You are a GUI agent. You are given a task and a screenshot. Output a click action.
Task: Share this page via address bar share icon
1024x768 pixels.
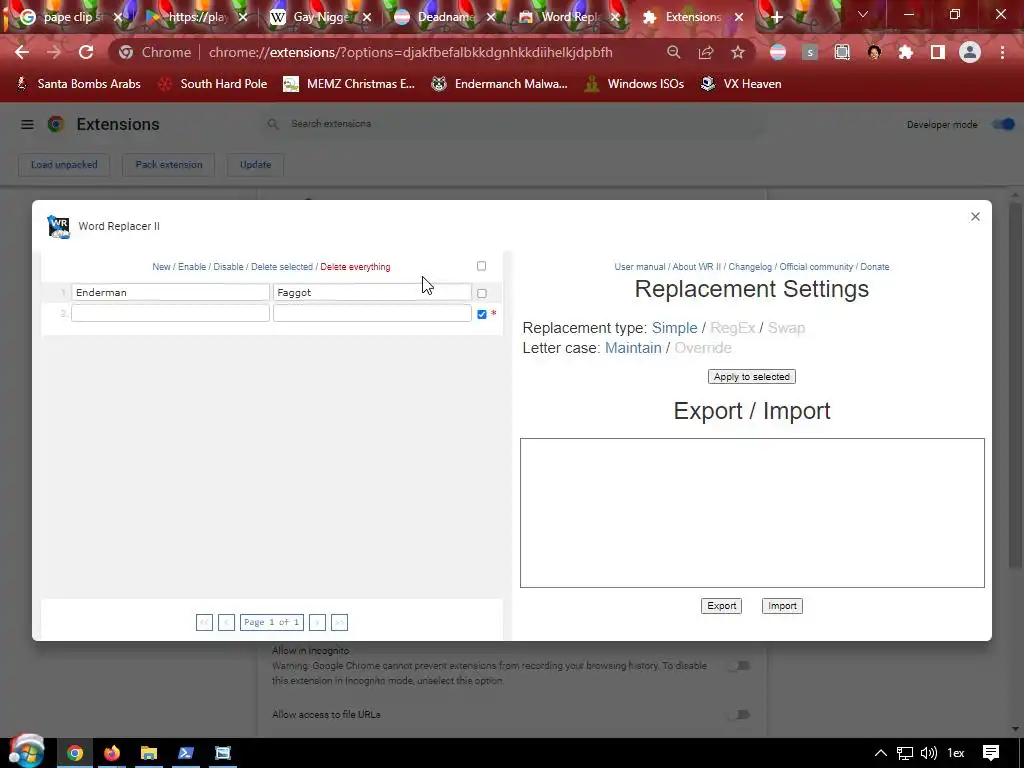(705, 52)
